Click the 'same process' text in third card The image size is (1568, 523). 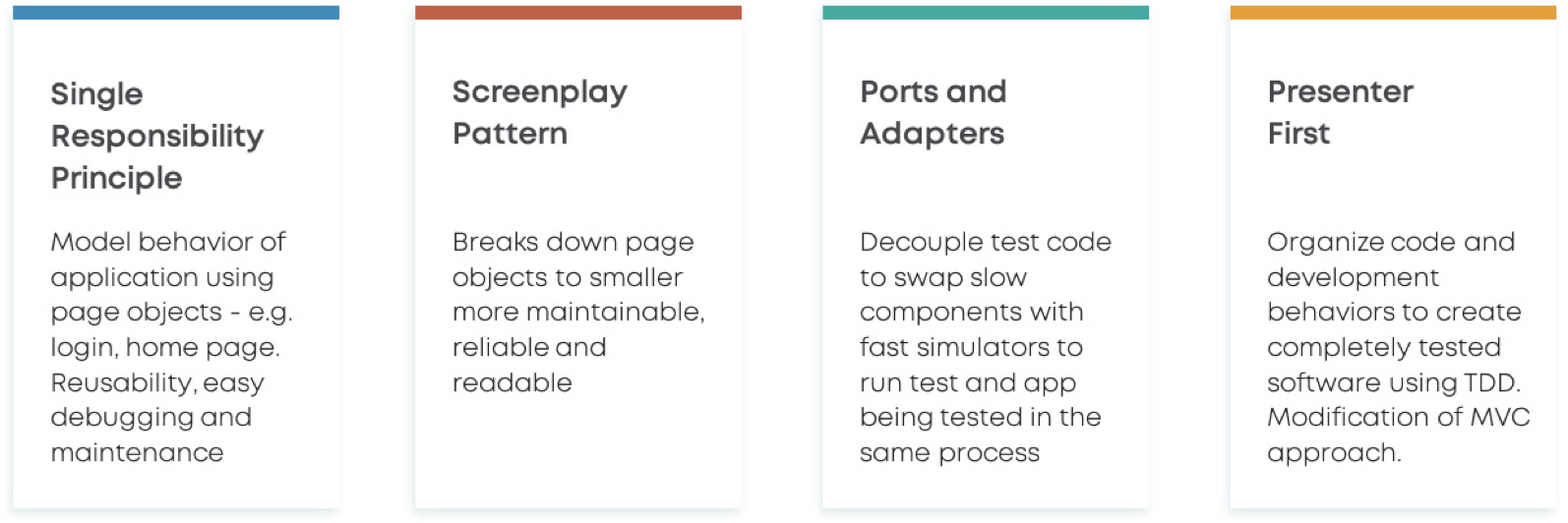click(949, 453)
